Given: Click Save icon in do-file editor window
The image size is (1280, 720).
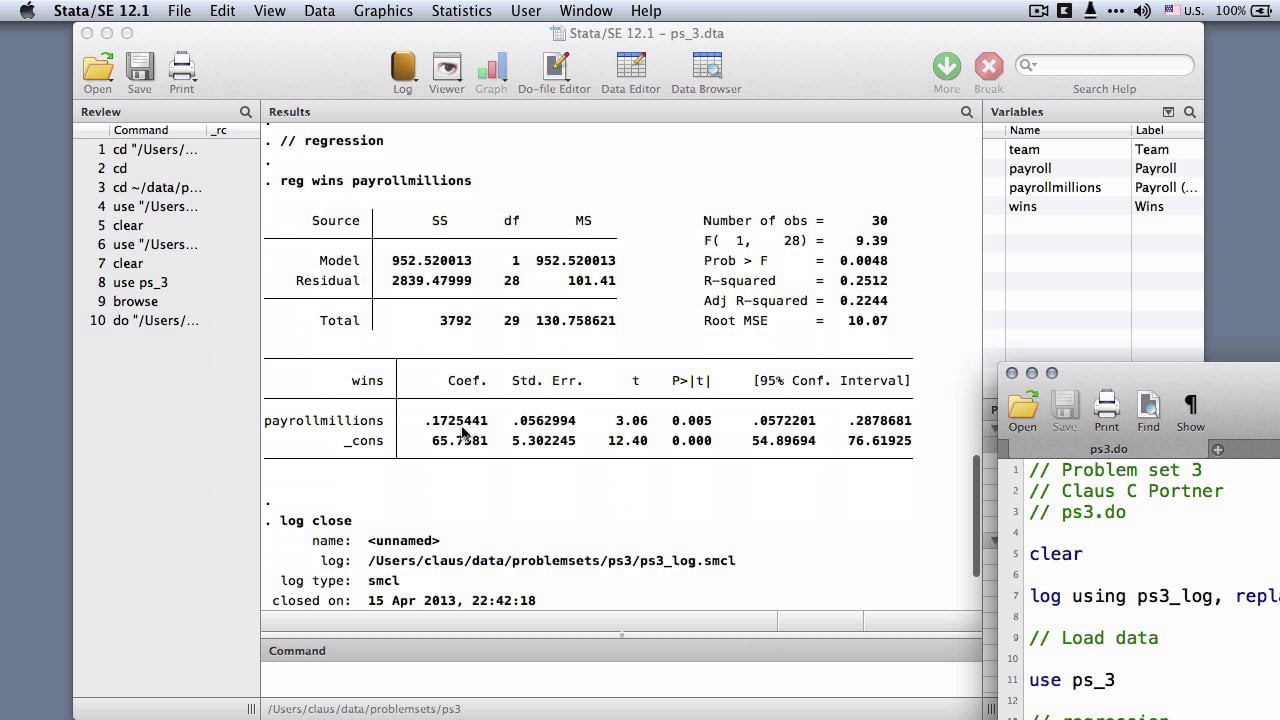Looking at the screenshot, I should click(x=1065, y=406).
